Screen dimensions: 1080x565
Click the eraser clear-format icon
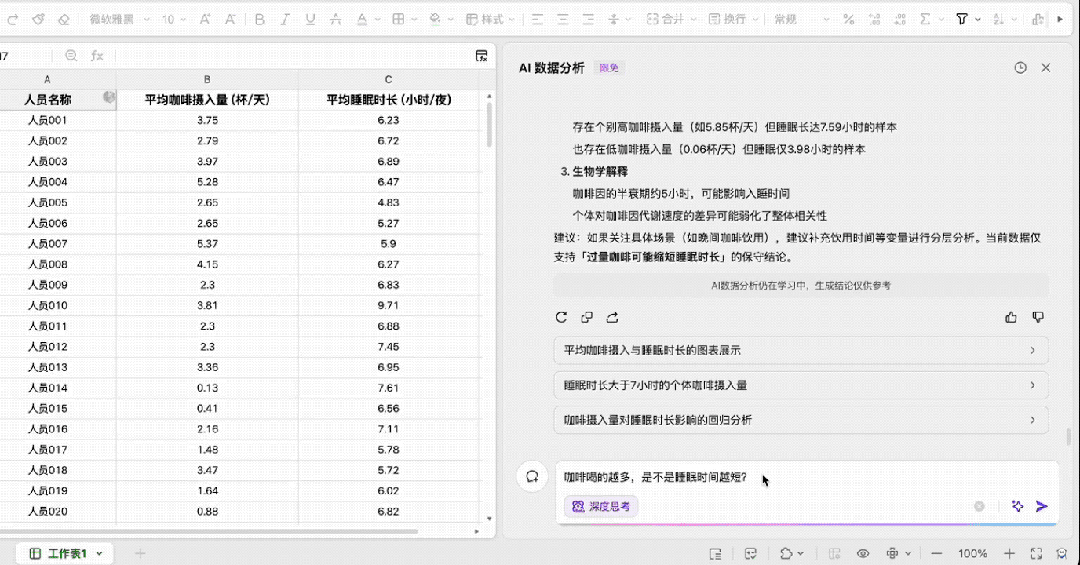pos(64,19)
